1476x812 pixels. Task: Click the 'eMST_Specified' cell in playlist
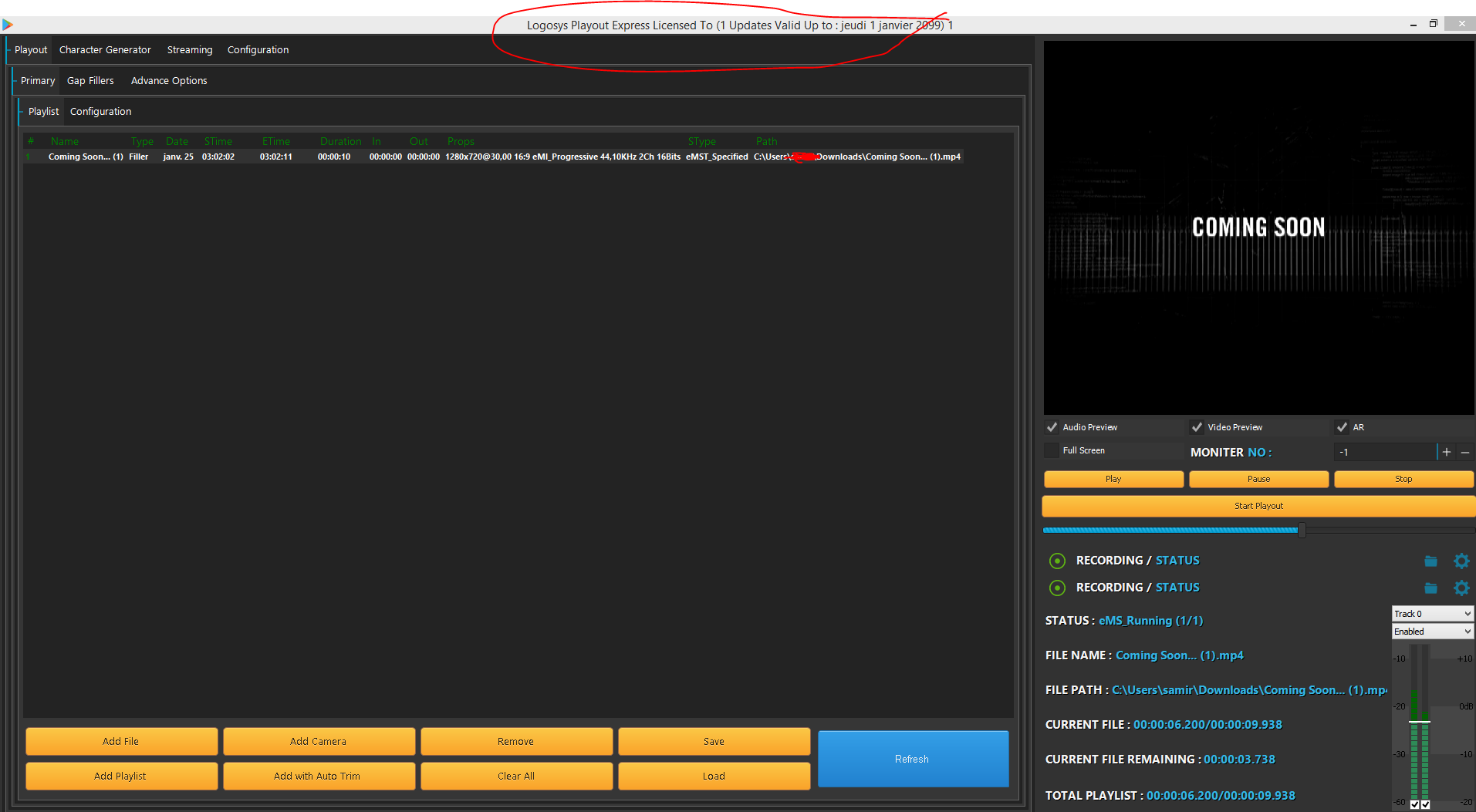pyautogui.click(x=717, y=157)
